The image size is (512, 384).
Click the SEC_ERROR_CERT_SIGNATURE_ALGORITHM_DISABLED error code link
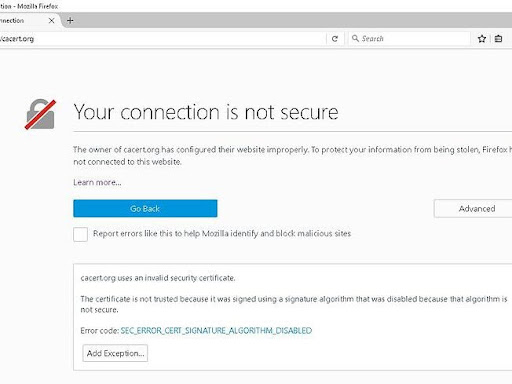[x=216, y=330]
